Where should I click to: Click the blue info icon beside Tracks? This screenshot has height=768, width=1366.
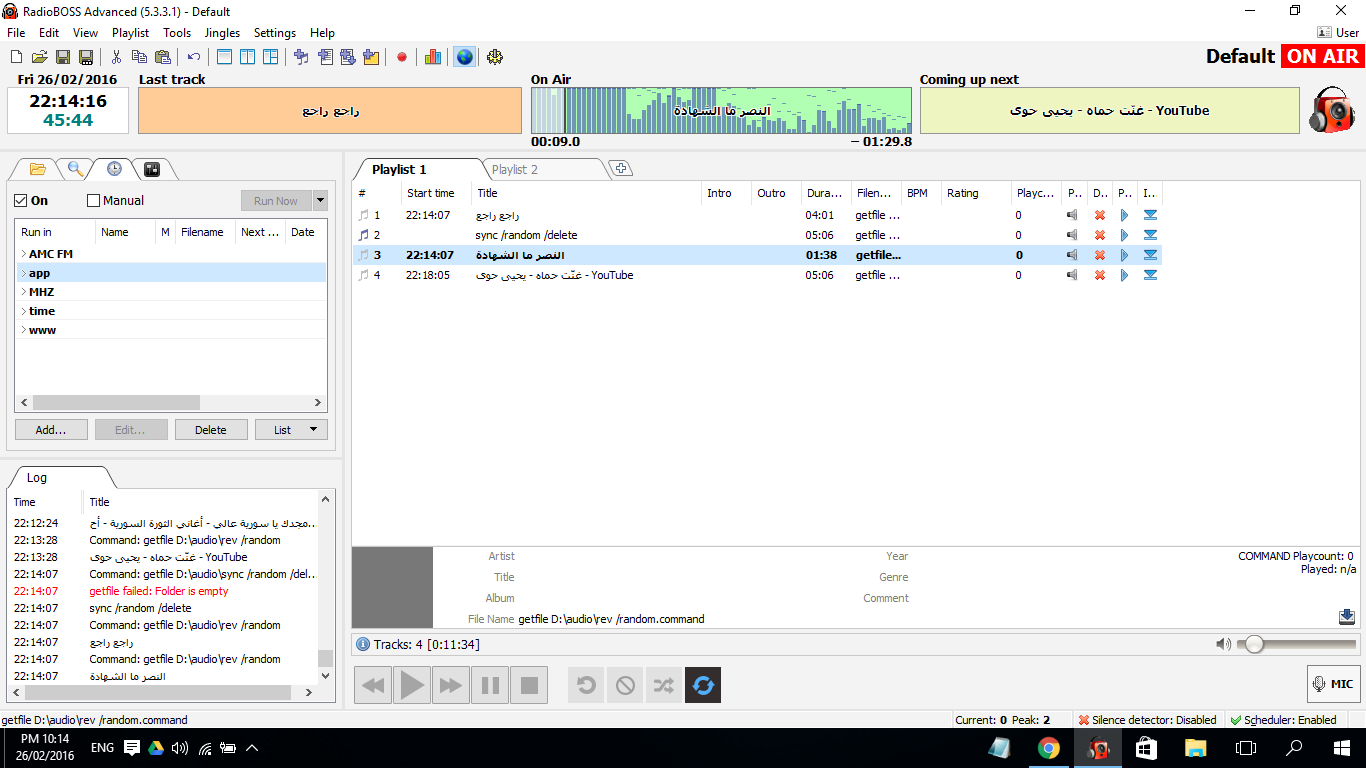coord(363,645)
